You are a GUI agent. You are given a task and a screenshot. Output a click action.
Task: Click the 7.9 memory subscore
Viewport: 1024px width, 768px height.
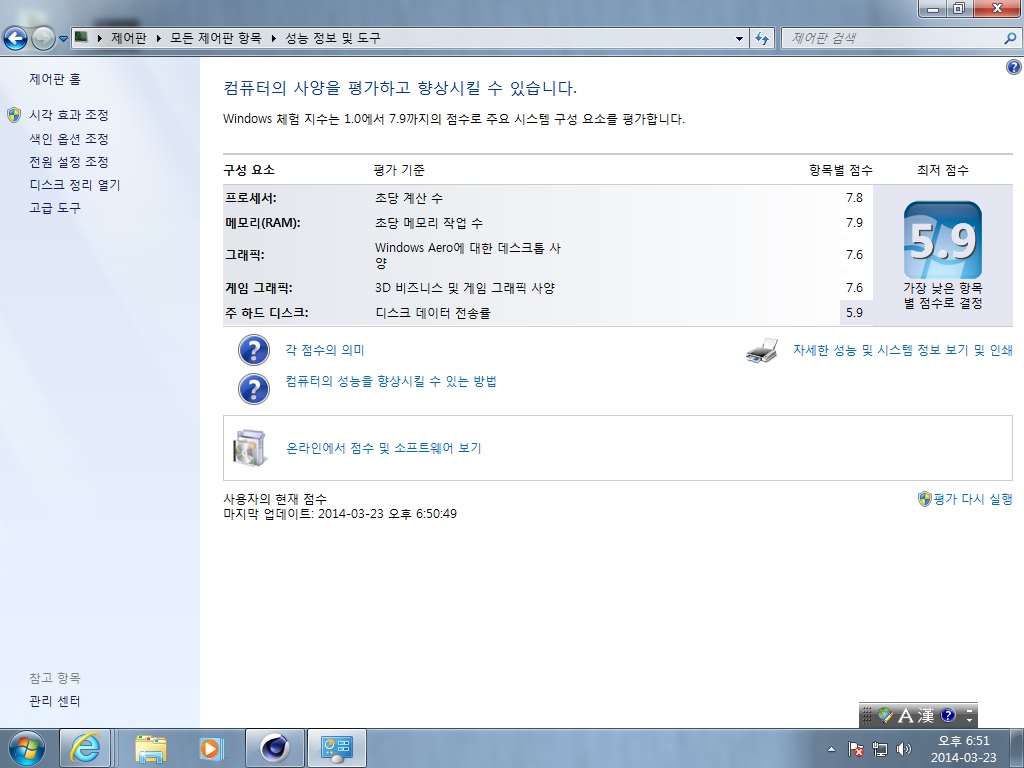pyautogui.click(x=854, y=223)
